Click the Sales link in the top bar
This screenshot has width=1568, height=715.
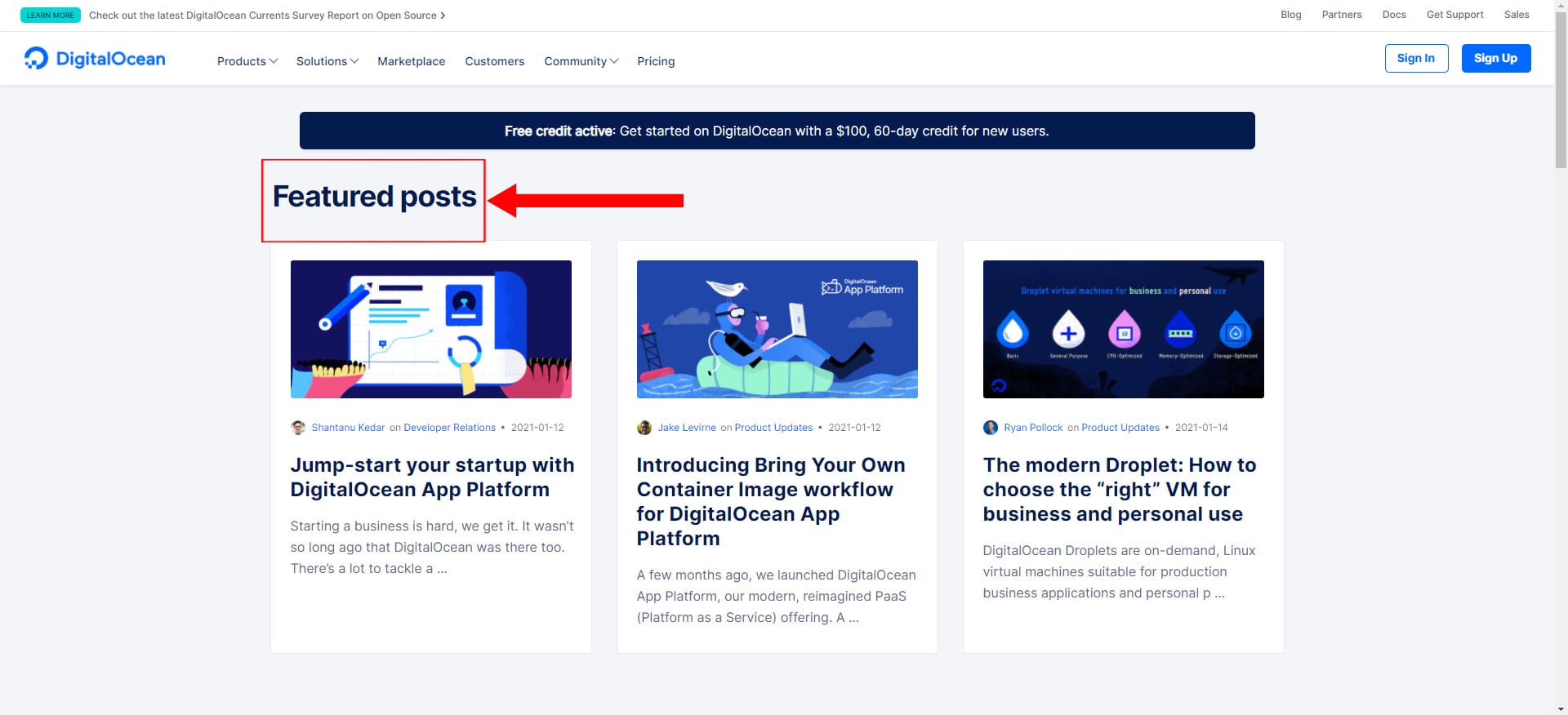coord(1517,15)
